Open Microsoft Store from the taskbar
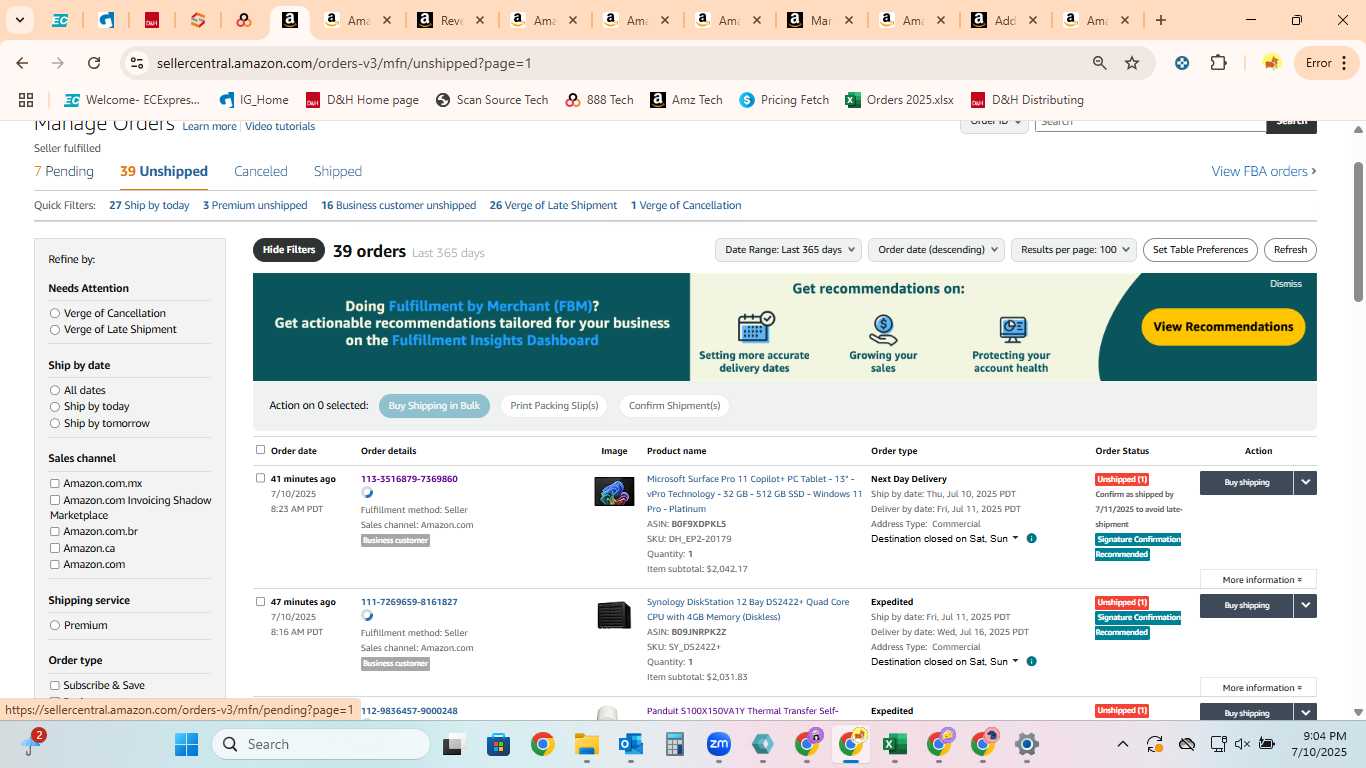This screenshot has width=1366, height=768. point(498,744)
